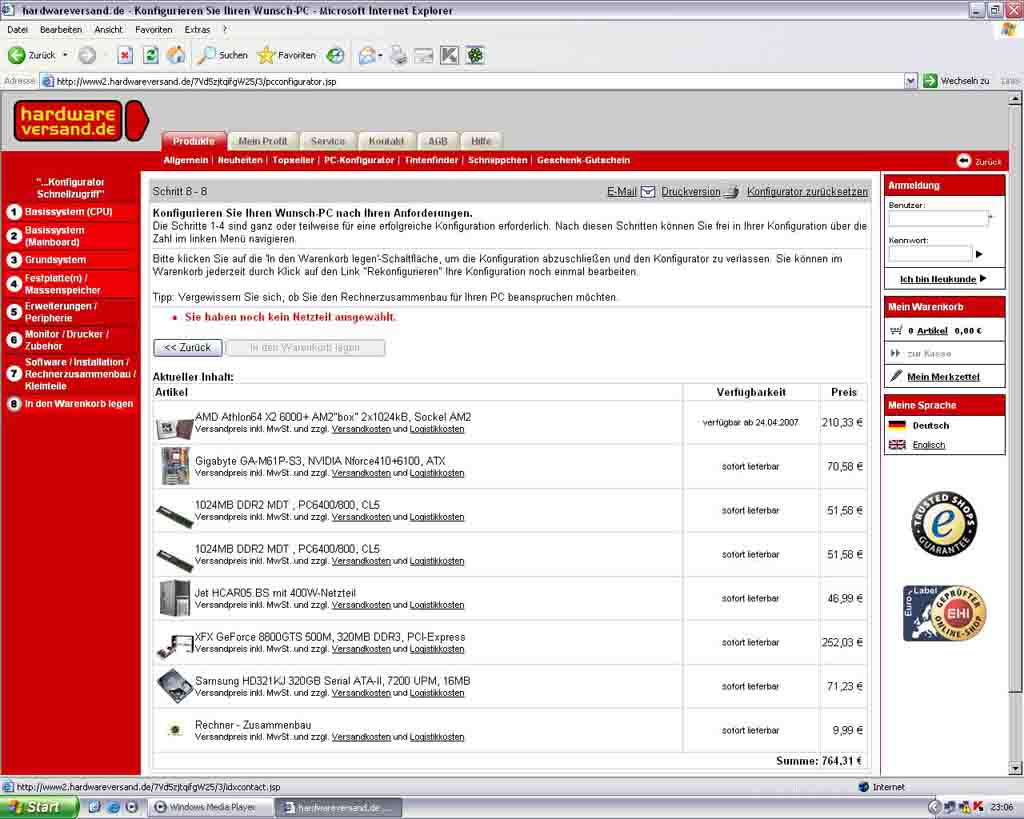
Task: Click Logistikkosten link in XFX GeForce row
Action: [x=437, y=649]
